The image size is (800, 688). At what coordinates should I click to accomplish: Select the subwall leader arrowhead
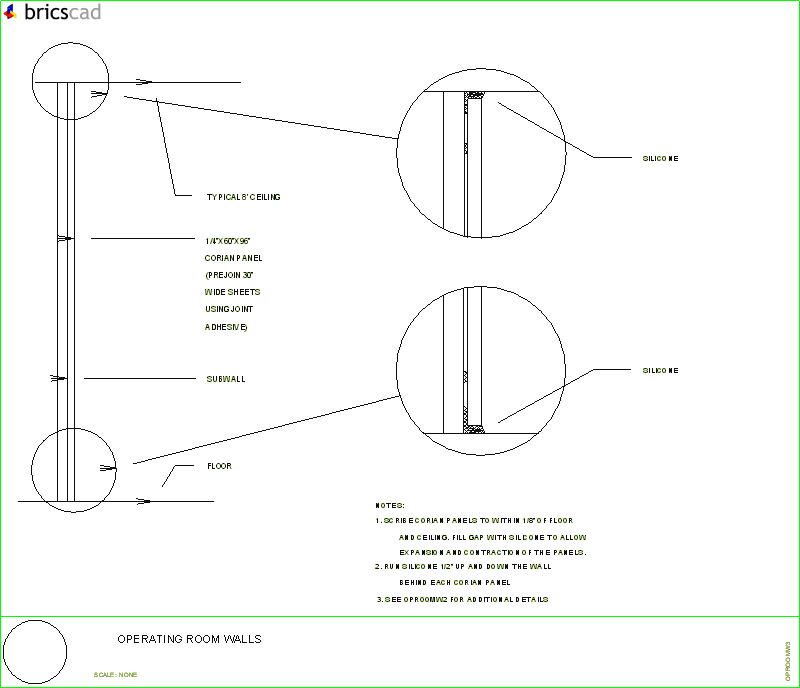(59, 378)
